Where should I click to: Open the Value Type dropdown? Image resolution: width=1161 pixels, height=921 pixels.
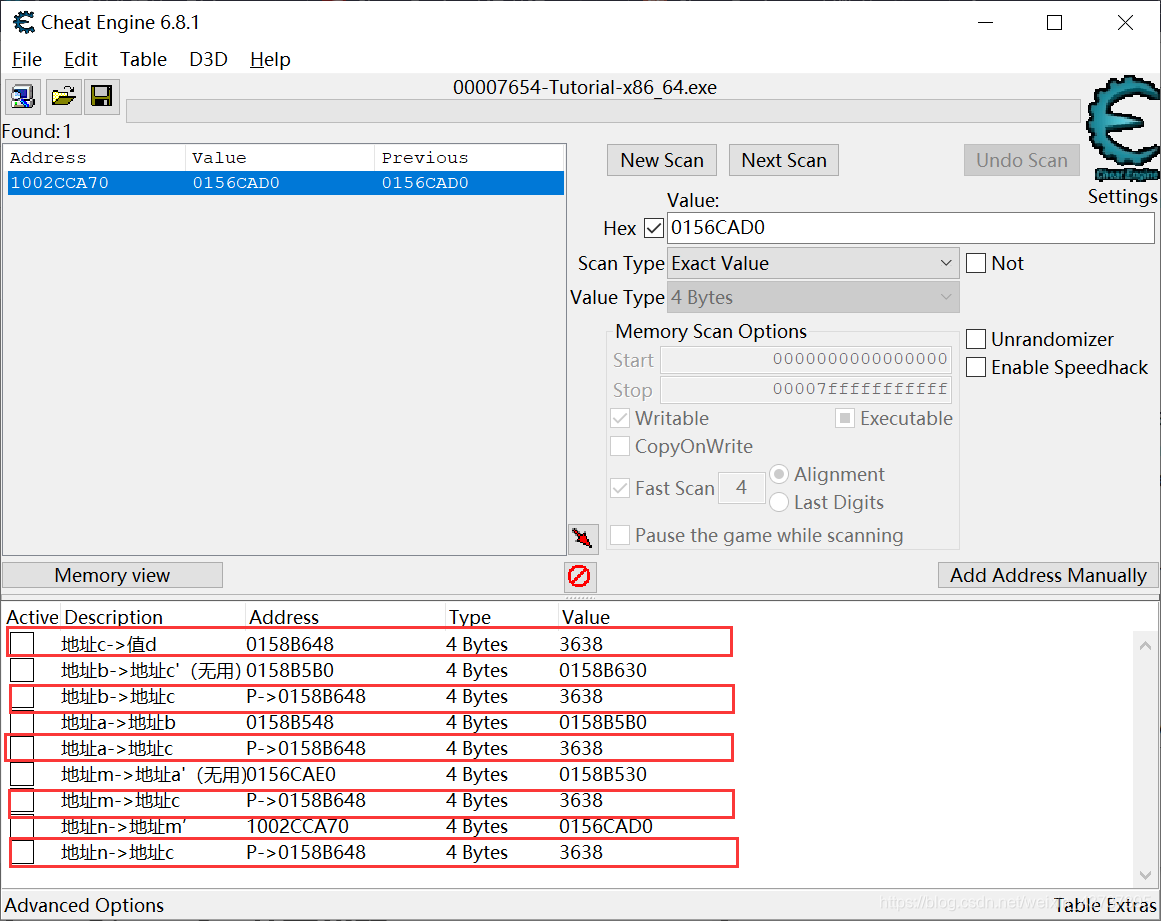coord(813,298)
